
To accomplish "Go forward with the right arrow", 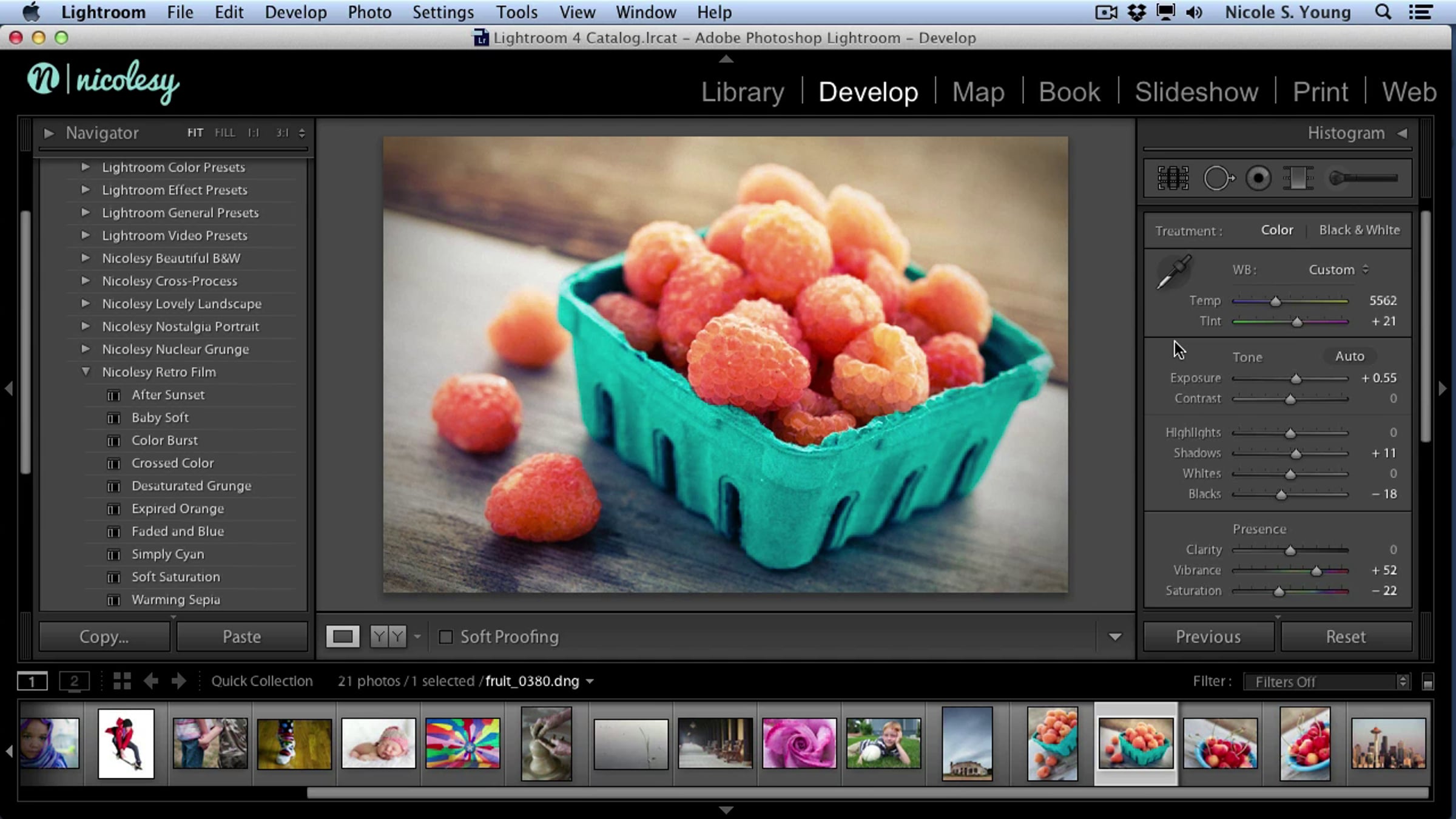I will (178, 681).
